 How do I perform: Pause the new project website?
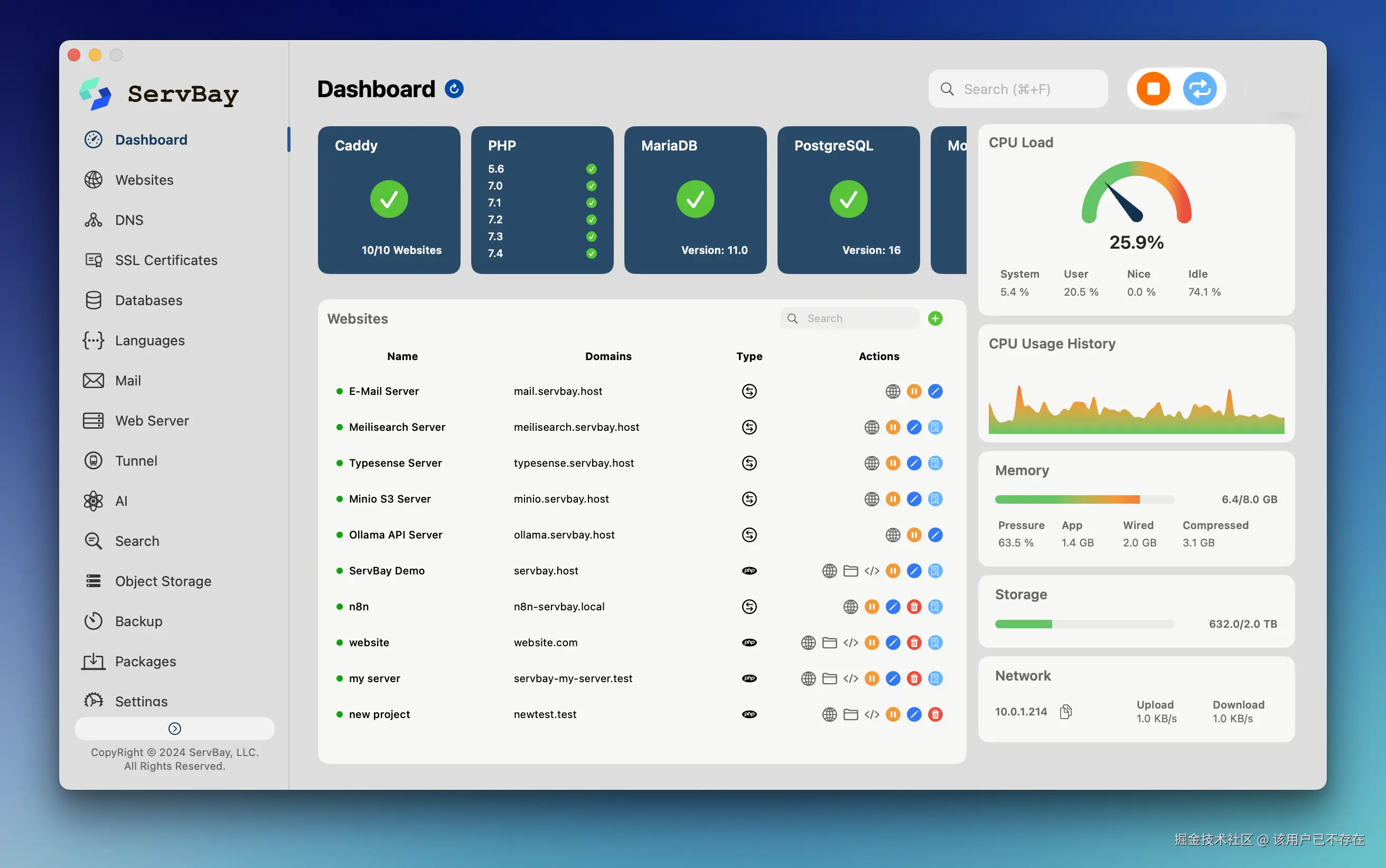click(893, 714)
